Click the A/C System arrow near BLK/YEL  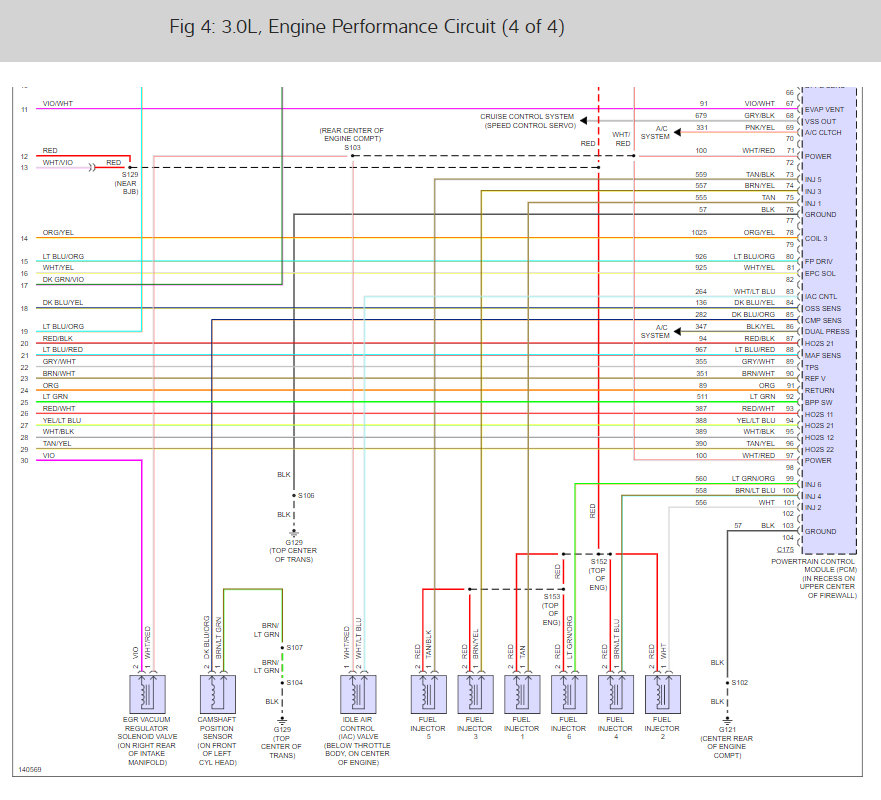[677, 331]
